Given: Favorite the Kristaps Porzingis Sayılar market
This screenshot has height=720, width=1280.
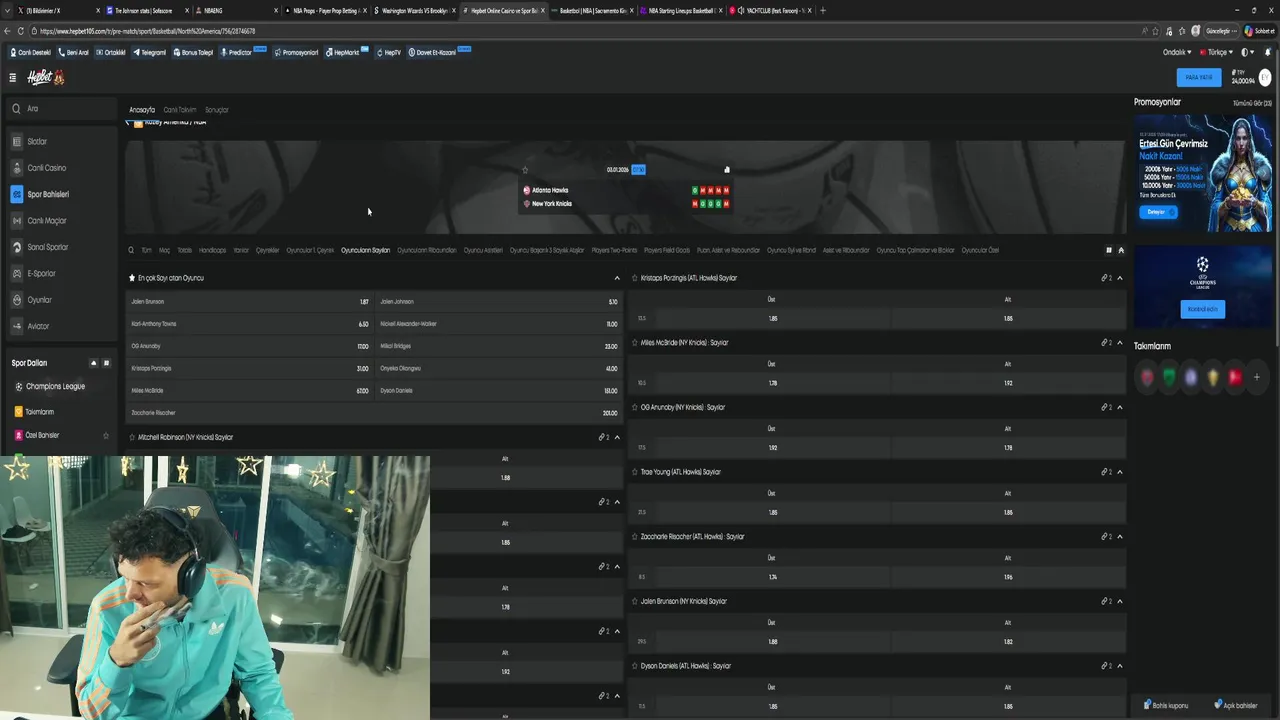Looking at the screenshot, I should click(x=634, y=278).
